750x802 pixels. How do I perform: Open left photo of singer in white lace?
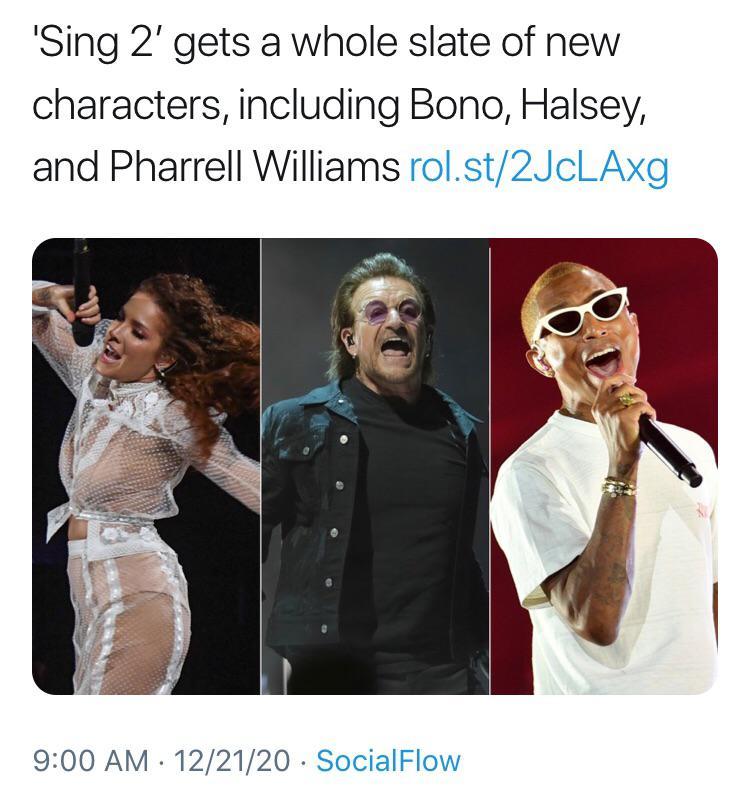[x=146, y=466]
